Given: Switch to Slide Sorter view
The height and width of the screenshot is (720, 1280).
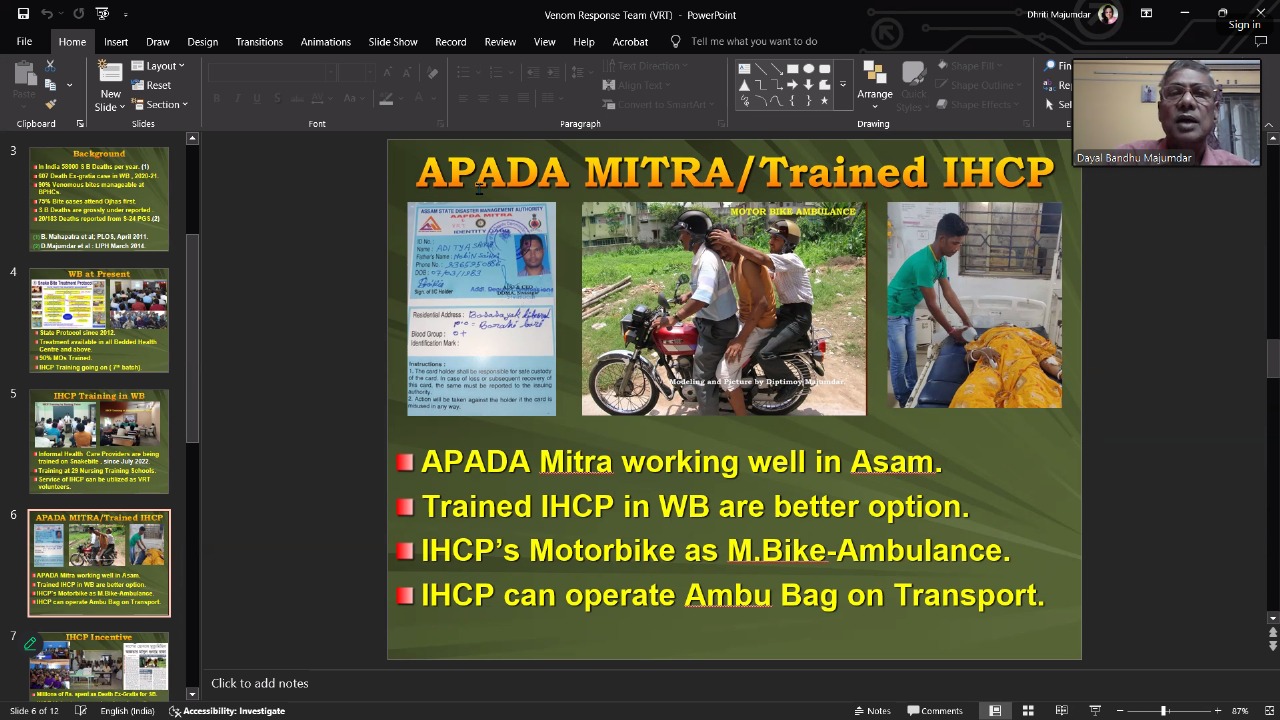Looking at the screenshot, I should (1028, 711).
